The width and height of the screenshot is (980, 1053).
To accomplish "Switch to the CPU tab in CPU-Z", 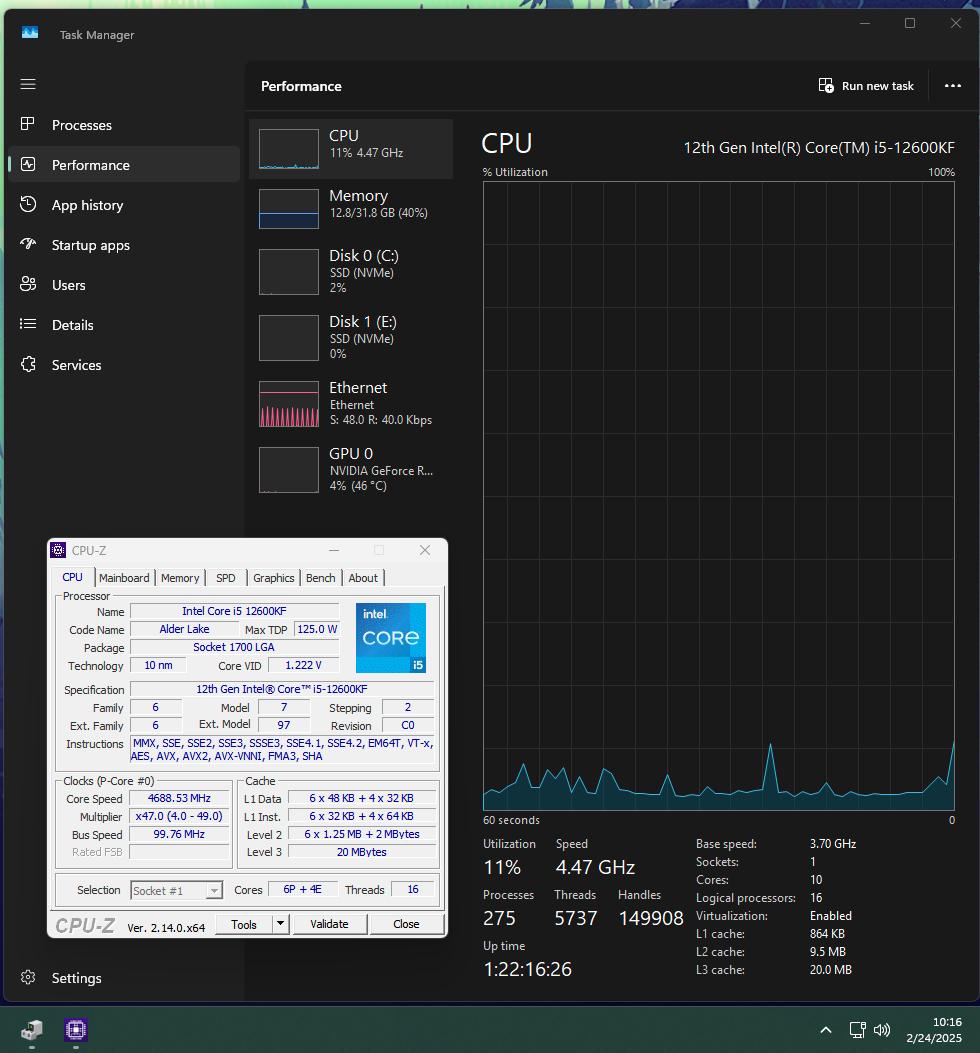I will (73, 577).
